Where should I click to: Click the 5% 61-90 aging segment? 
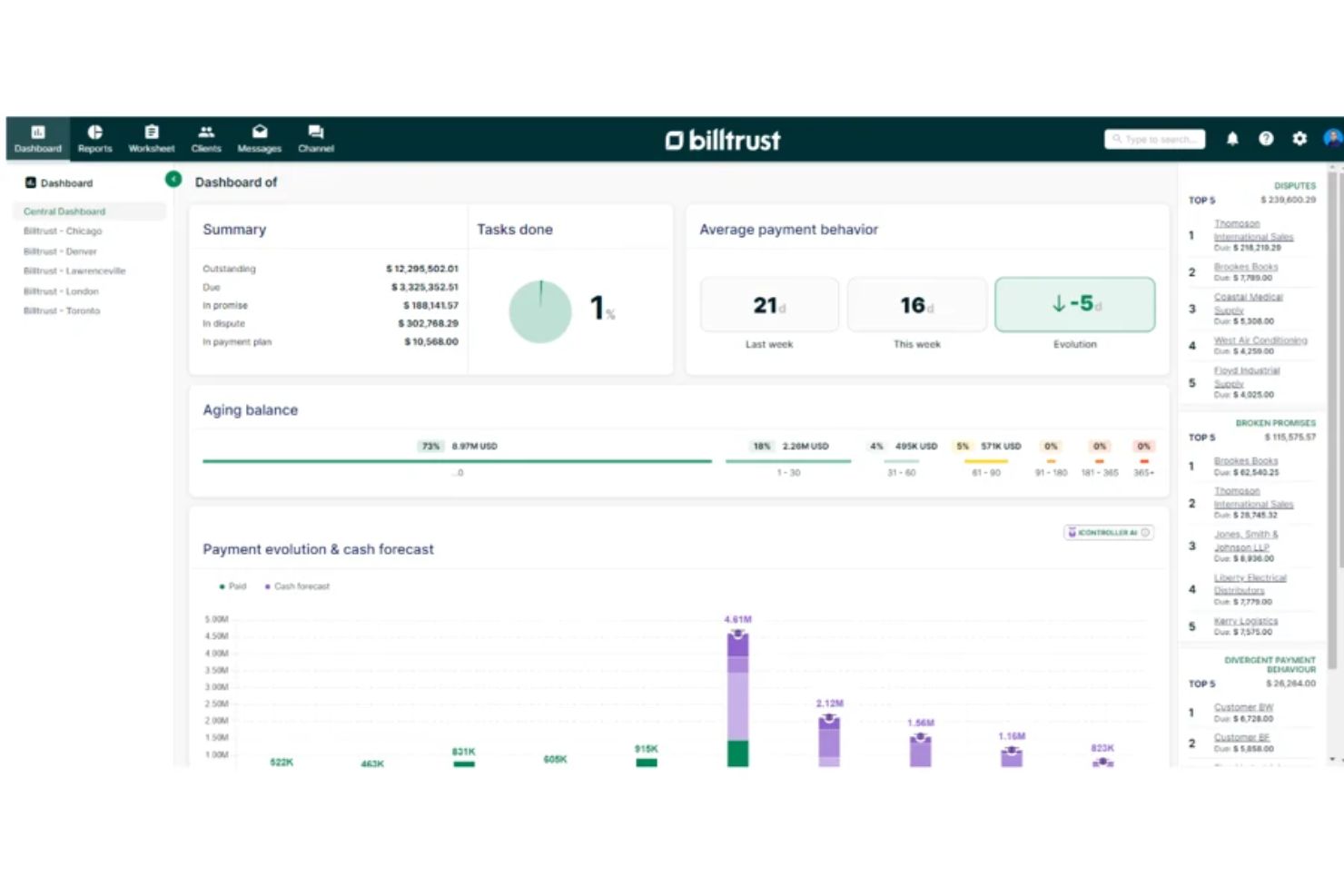(986, 461)
